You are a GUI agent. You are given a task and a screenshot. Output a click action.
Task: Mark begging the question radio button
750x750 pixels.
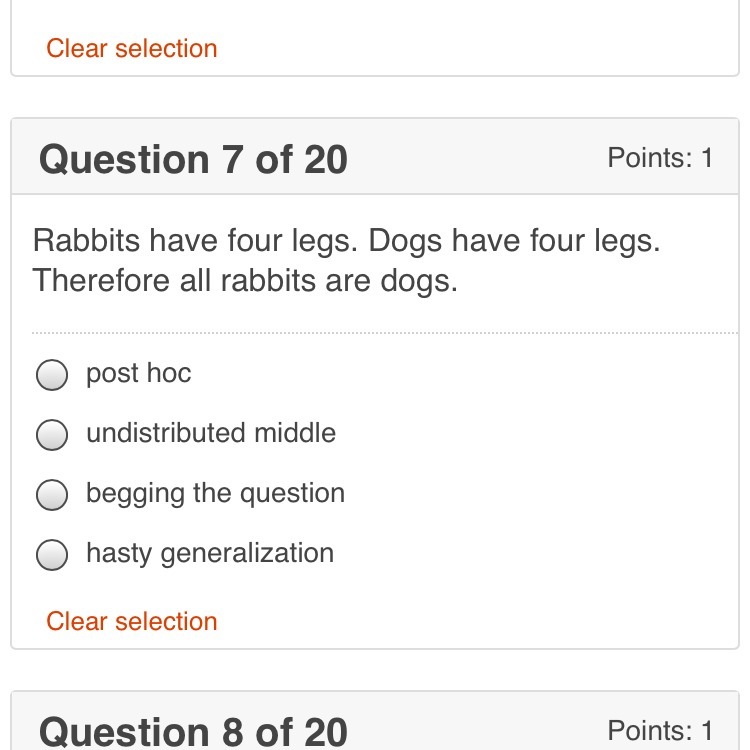click(52, 495)
